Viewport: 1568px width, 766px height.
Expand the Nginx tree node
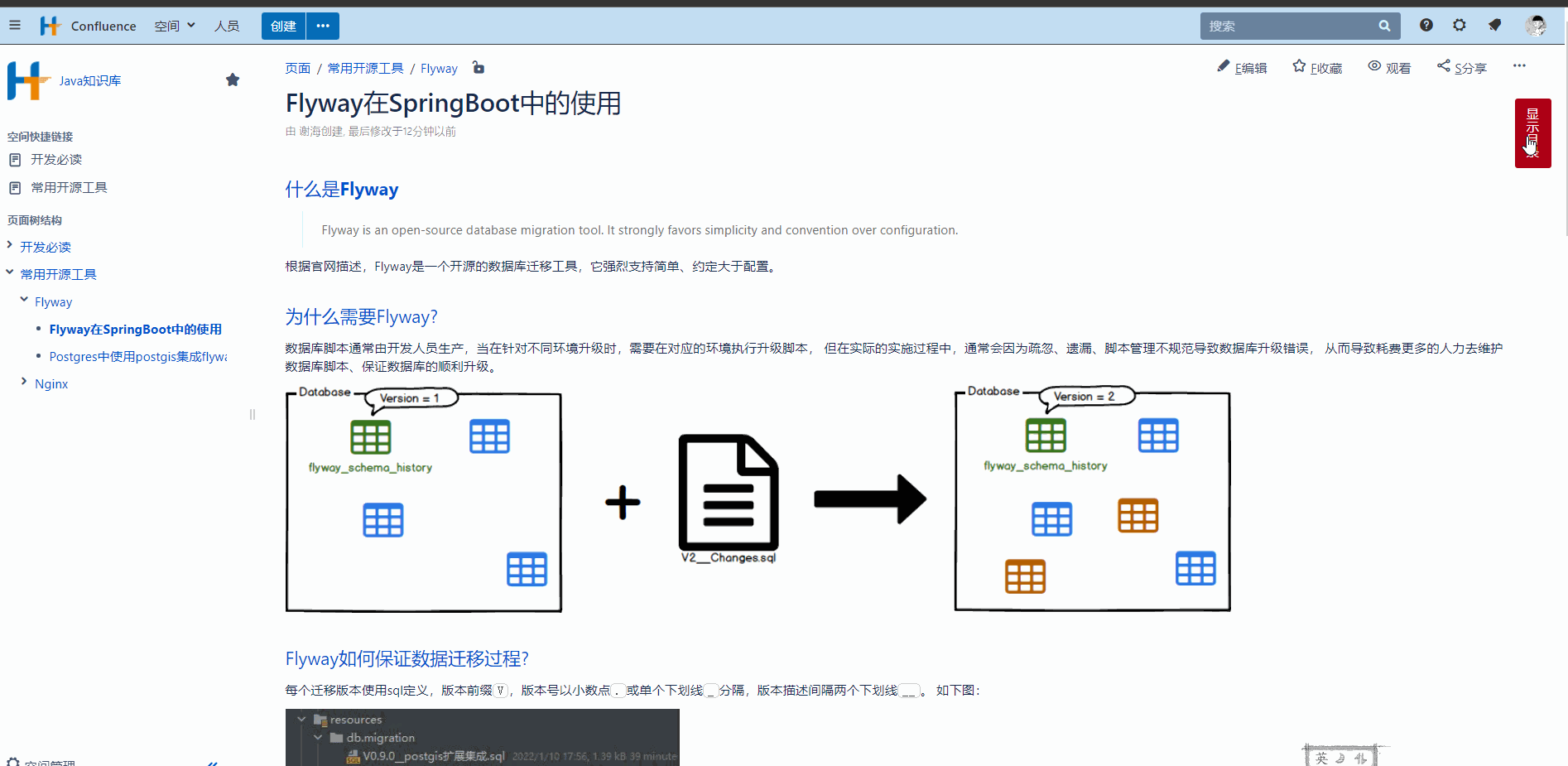24,382
